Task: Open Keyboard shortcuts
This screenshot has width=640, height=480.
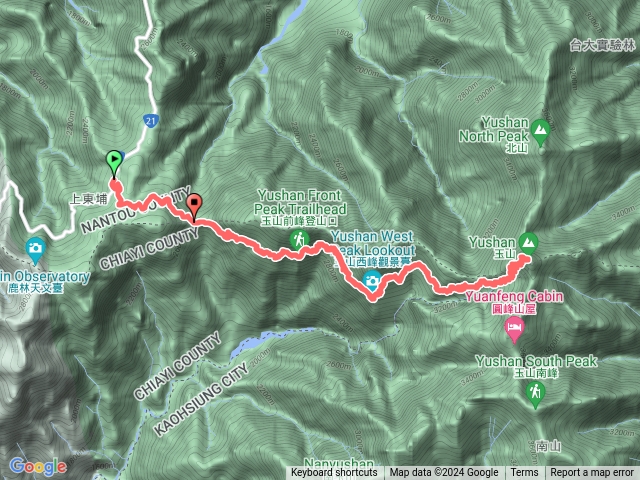Action: tap(334, 473)
